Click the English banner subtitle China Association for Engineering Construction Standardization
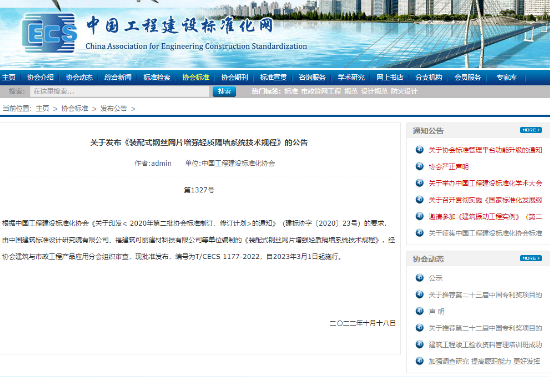Screen dimensions: 550x377 [196, 46]
